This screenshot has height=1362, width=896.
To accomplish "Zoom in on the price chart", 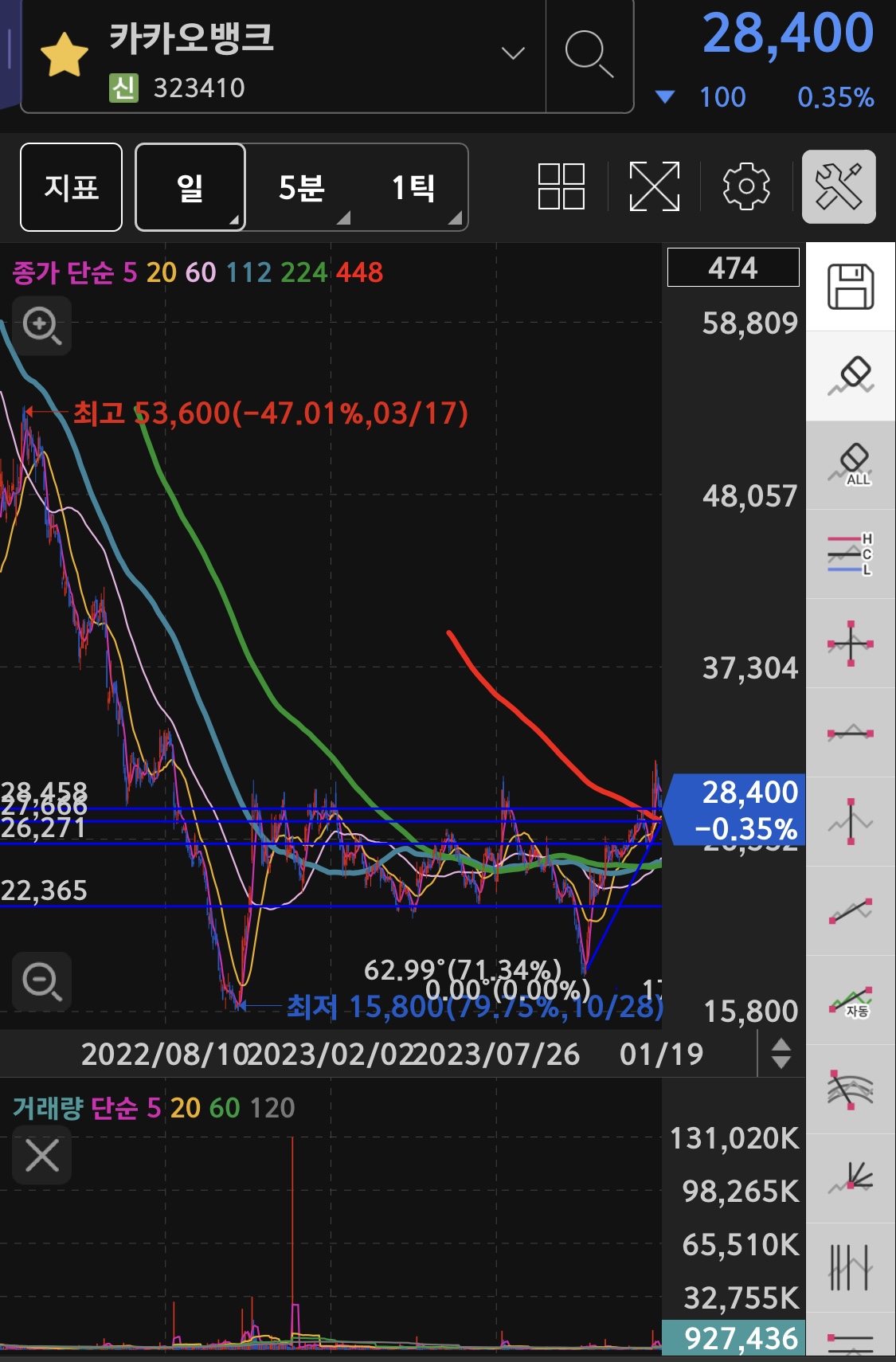I will [41, 326].
